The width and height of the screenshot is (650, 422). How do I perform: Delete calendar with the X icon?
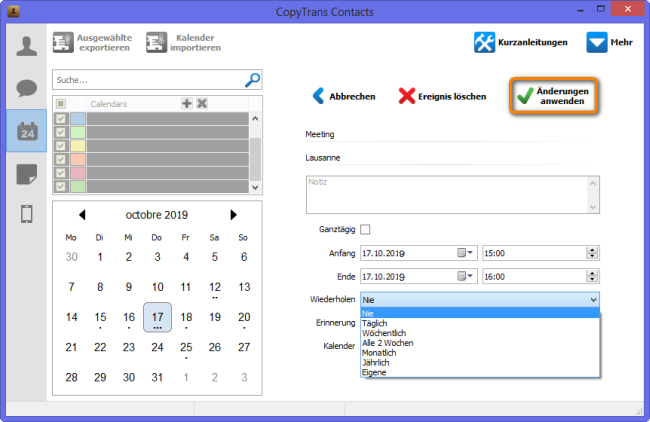click(202, 103)
